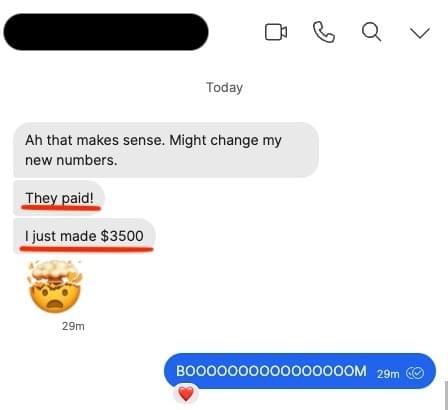Start a voice call using phone icon
This screenshot has height=410, width=448.
pos(324,32)
